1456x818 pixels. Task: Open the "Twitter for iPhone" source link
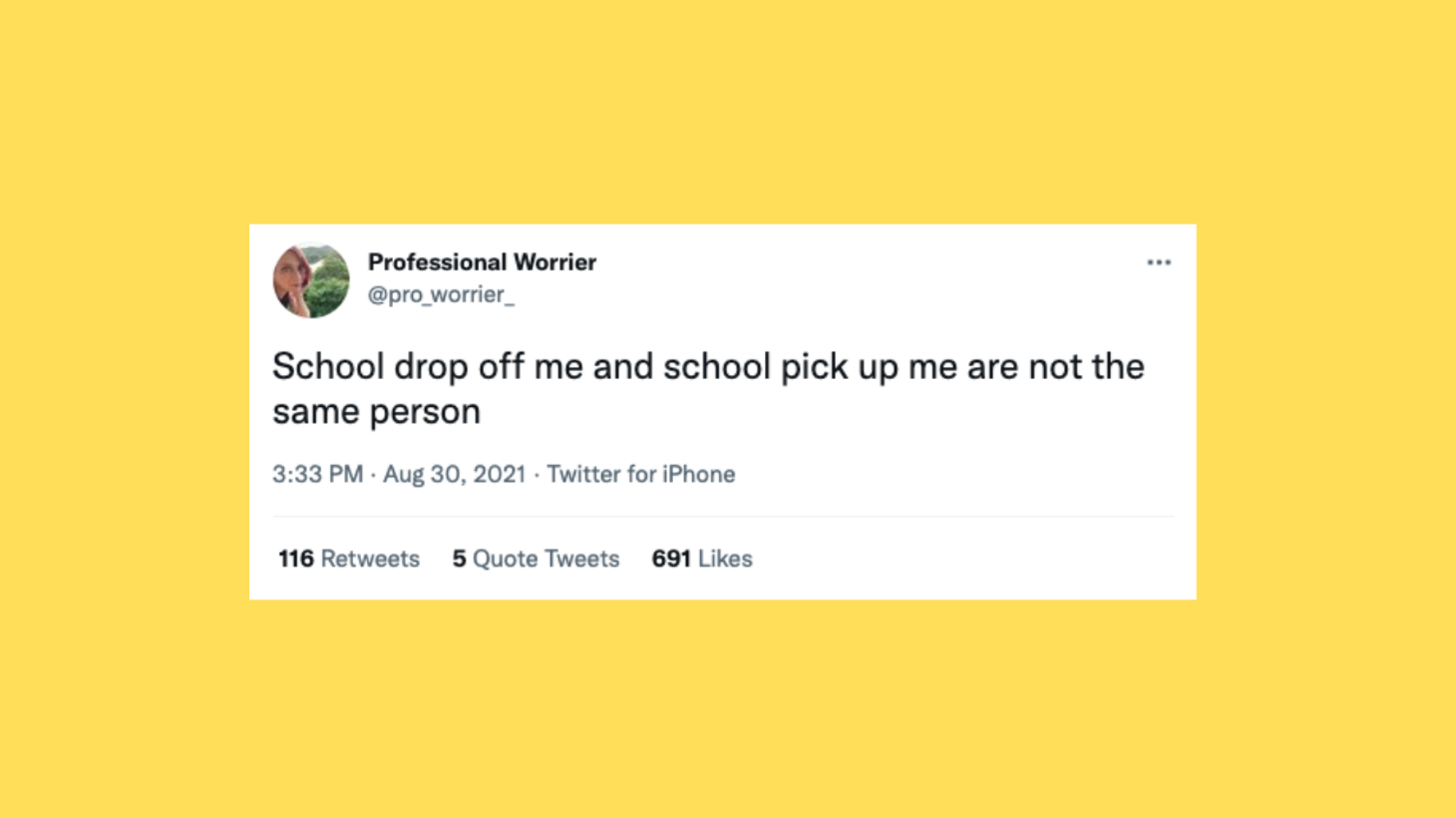[640, 474]
